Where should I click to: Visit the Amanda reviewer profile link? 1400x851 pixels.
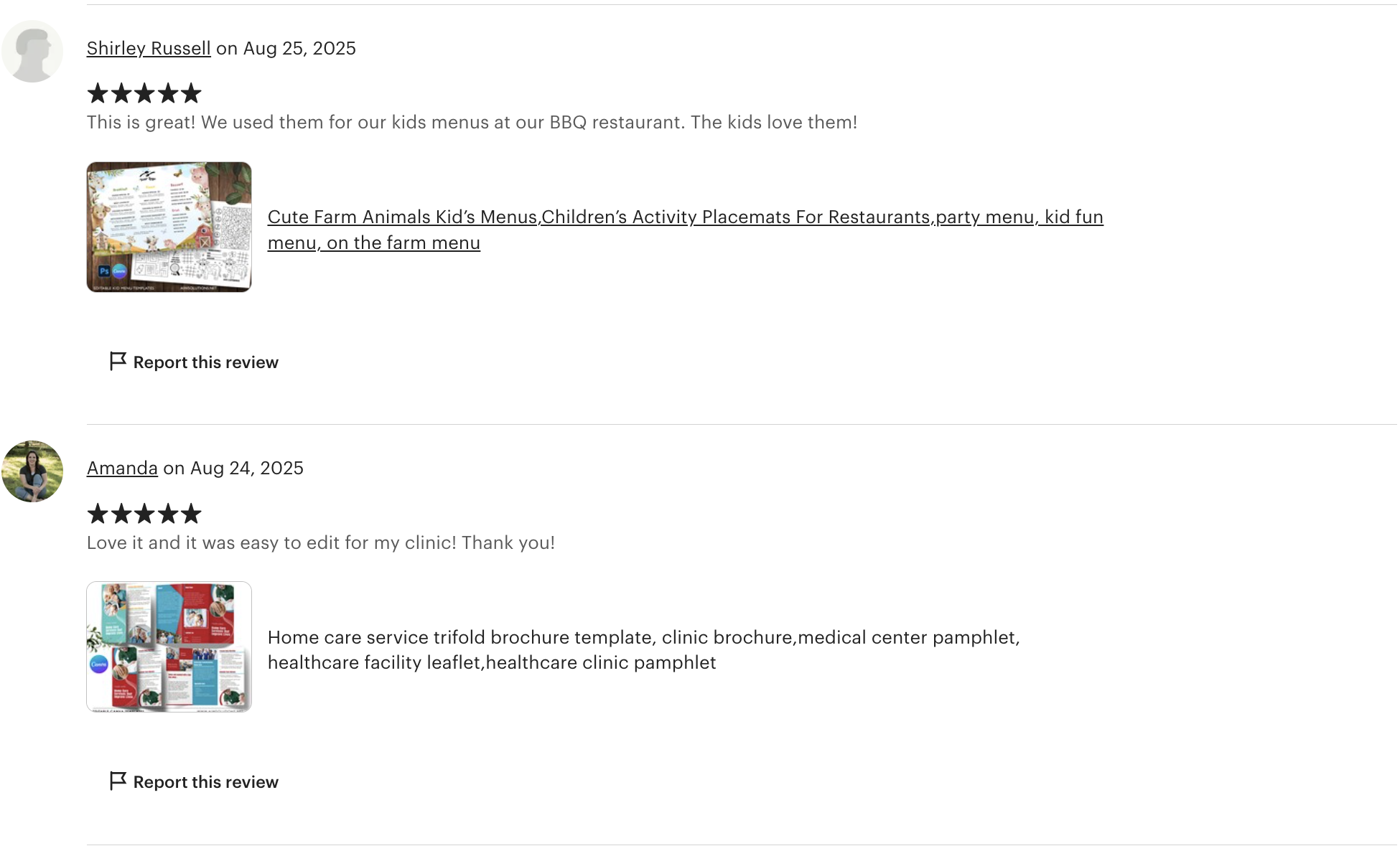(122, 468)
